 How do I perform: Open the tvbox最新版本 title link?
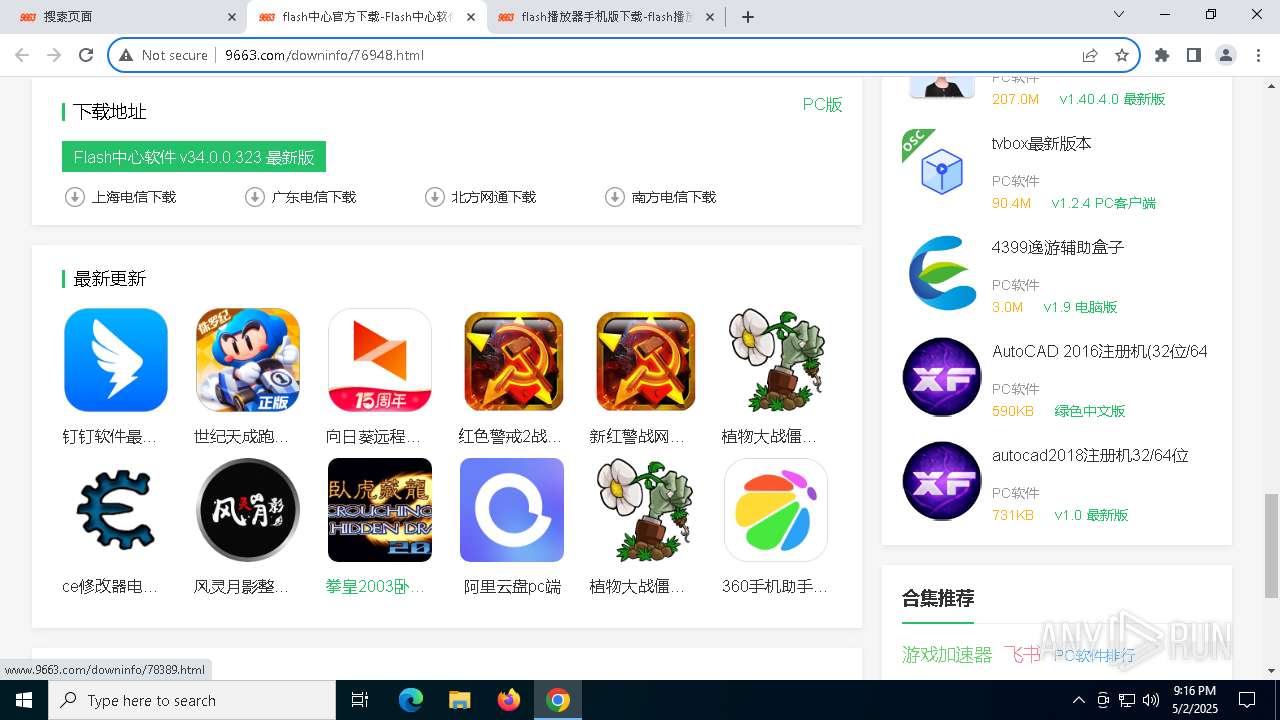coord(1041,144)
